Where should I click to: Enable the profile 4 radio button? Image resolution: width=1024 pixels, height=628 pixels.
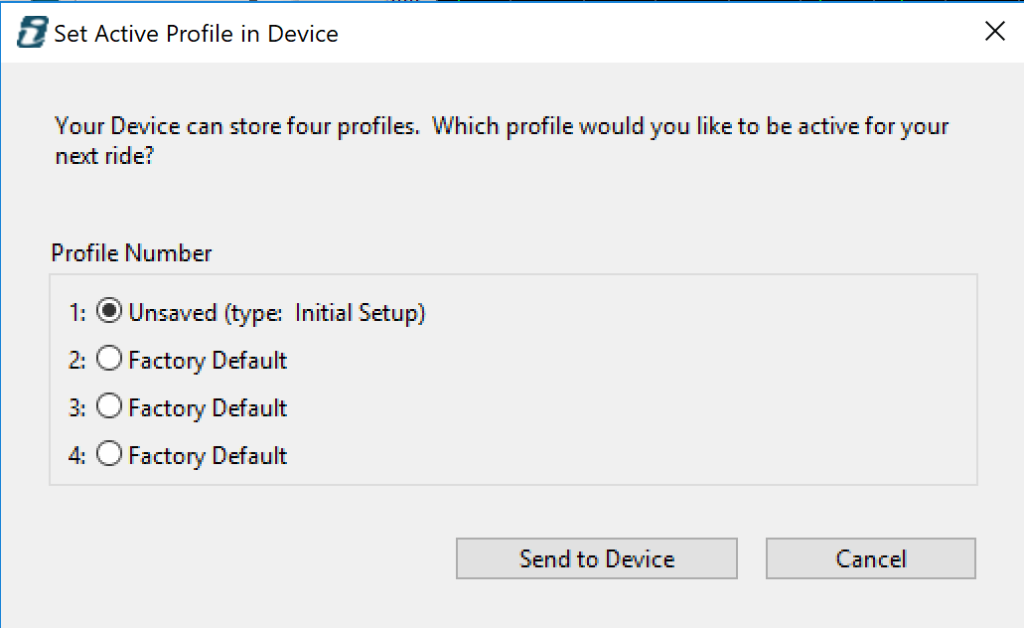(109, 455)
